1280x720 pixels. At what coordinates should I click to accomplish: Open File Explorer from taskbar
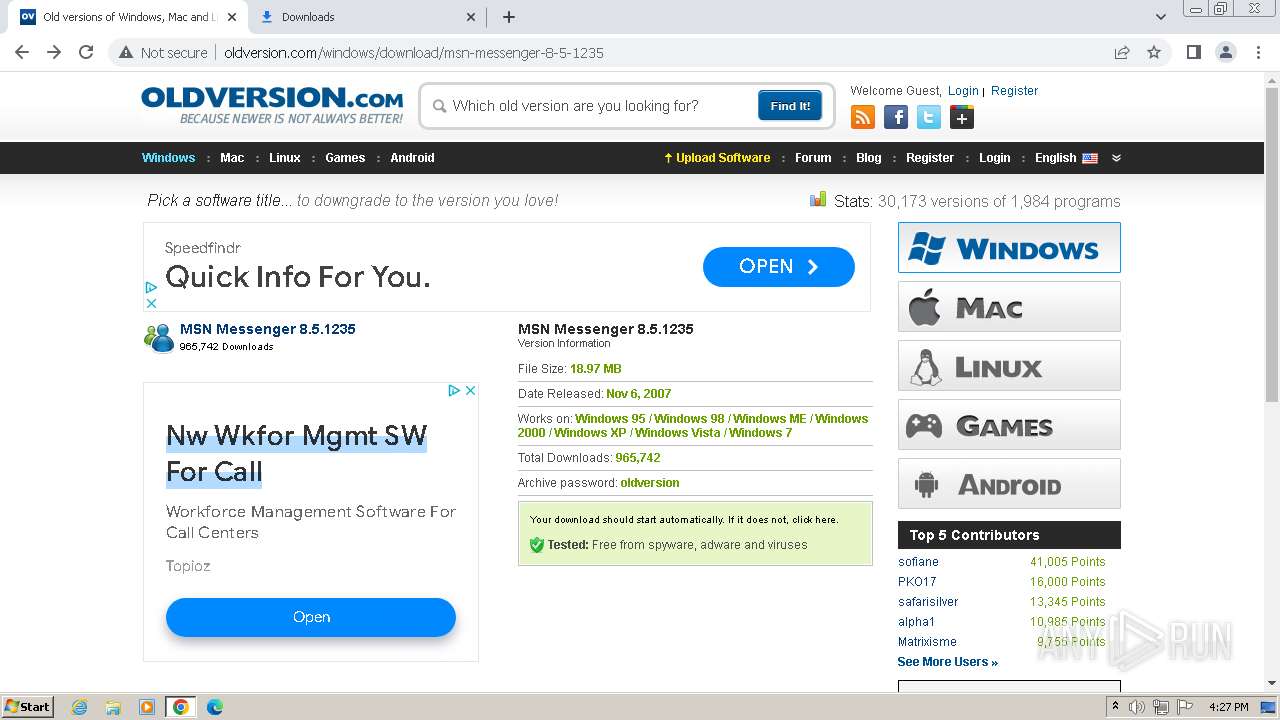pos(113,707)
